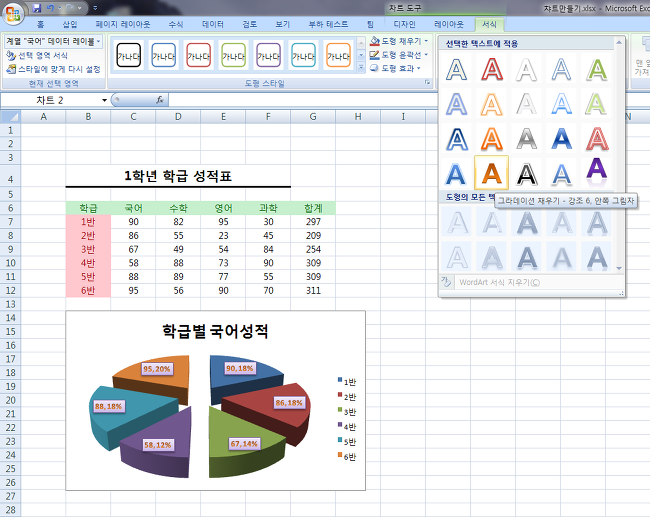Click the formula bar input field
The image size is (650, 517).
tap(408, 100)
